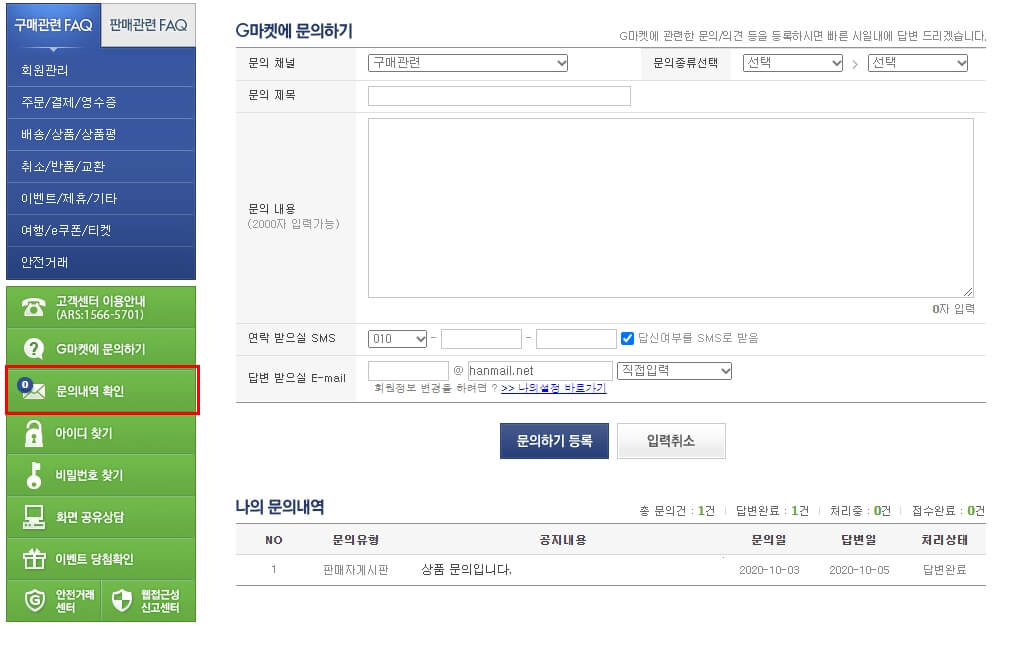Switch to the 구매관련 FAQ tab
Viewport: 1034px width, 654px height.
click(53, 26)
